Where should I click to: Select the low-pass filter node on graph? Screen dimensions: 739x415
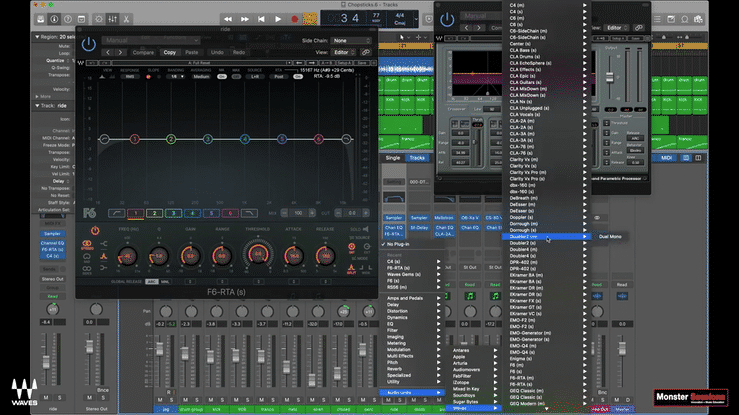tap(346, 139)
